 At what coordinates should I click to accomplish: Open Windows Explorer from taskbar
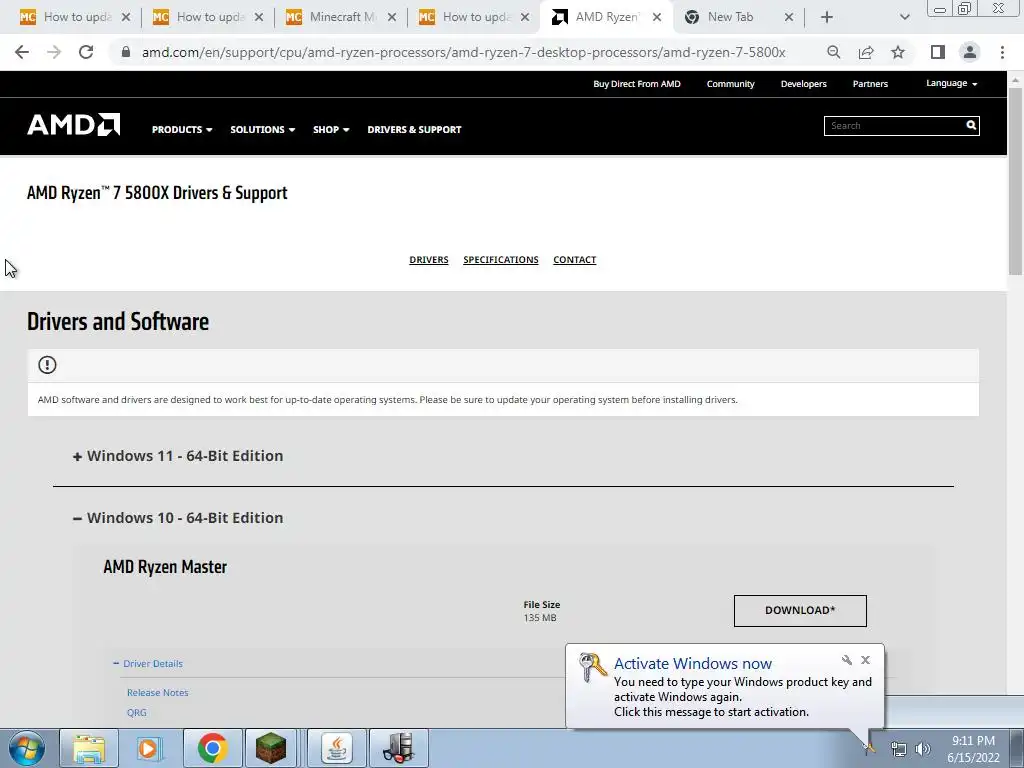[89, 748]
